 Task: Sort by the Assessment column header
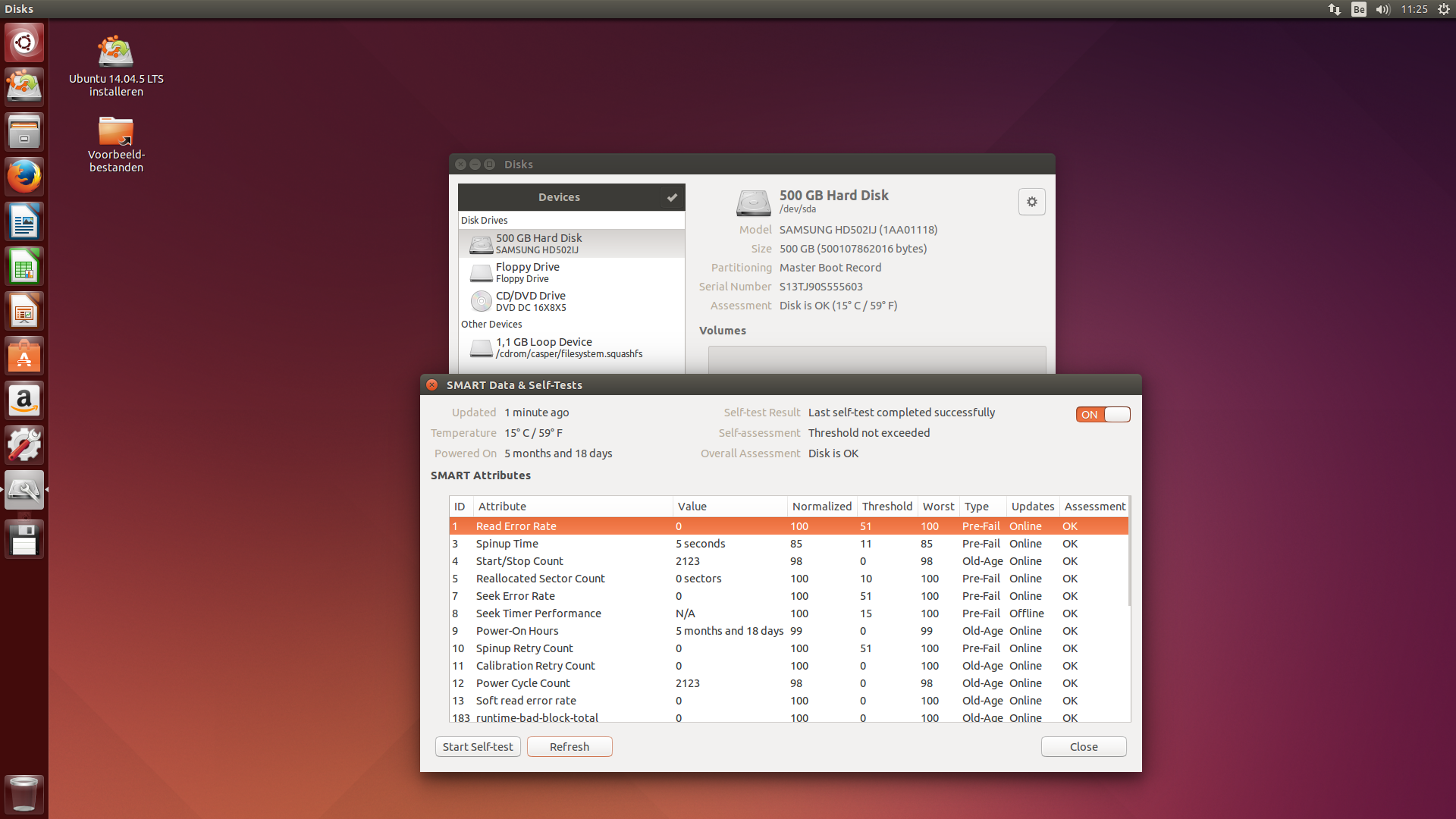pos(1094,507)
